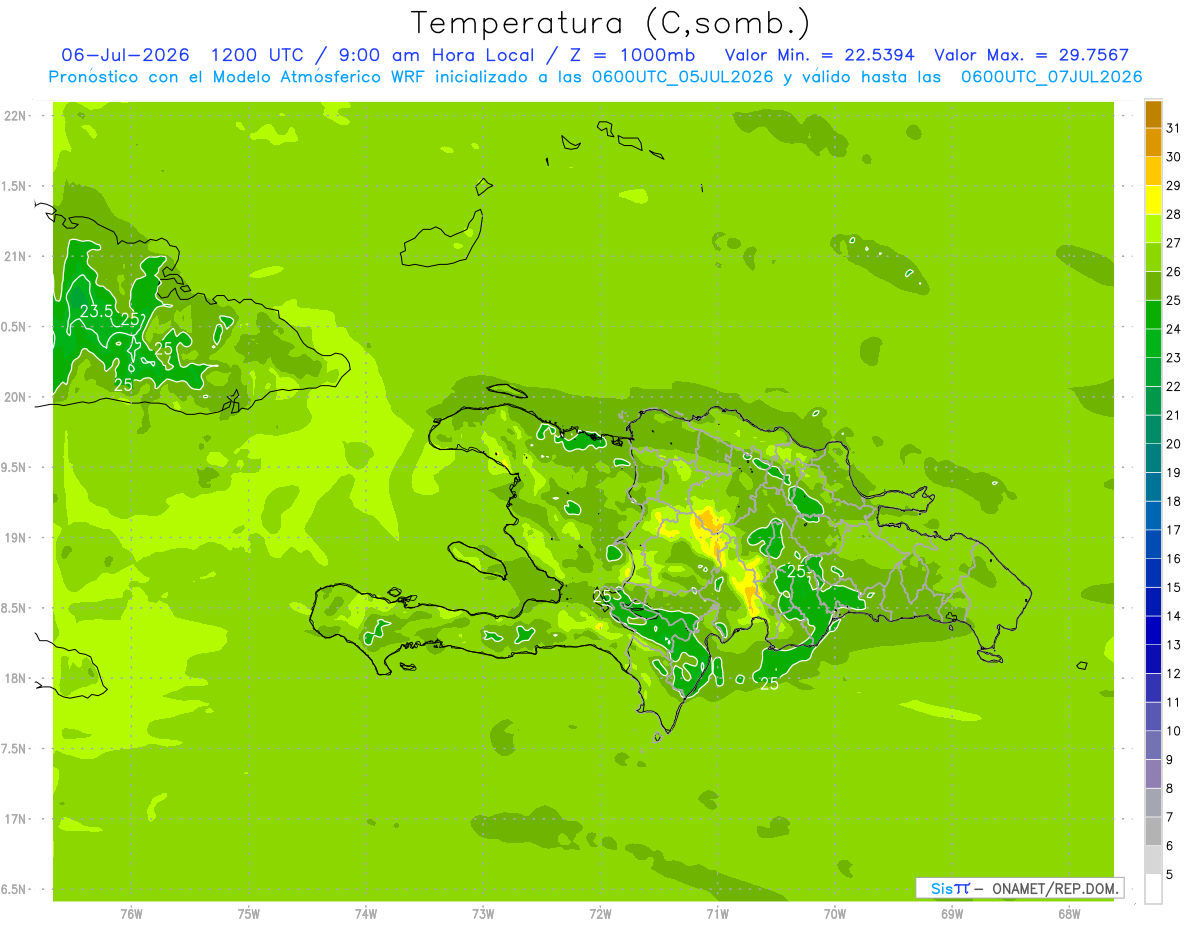The image size is (1200, 927).
Task: Pick the white swatch below 5
Action: point(1153,889)
